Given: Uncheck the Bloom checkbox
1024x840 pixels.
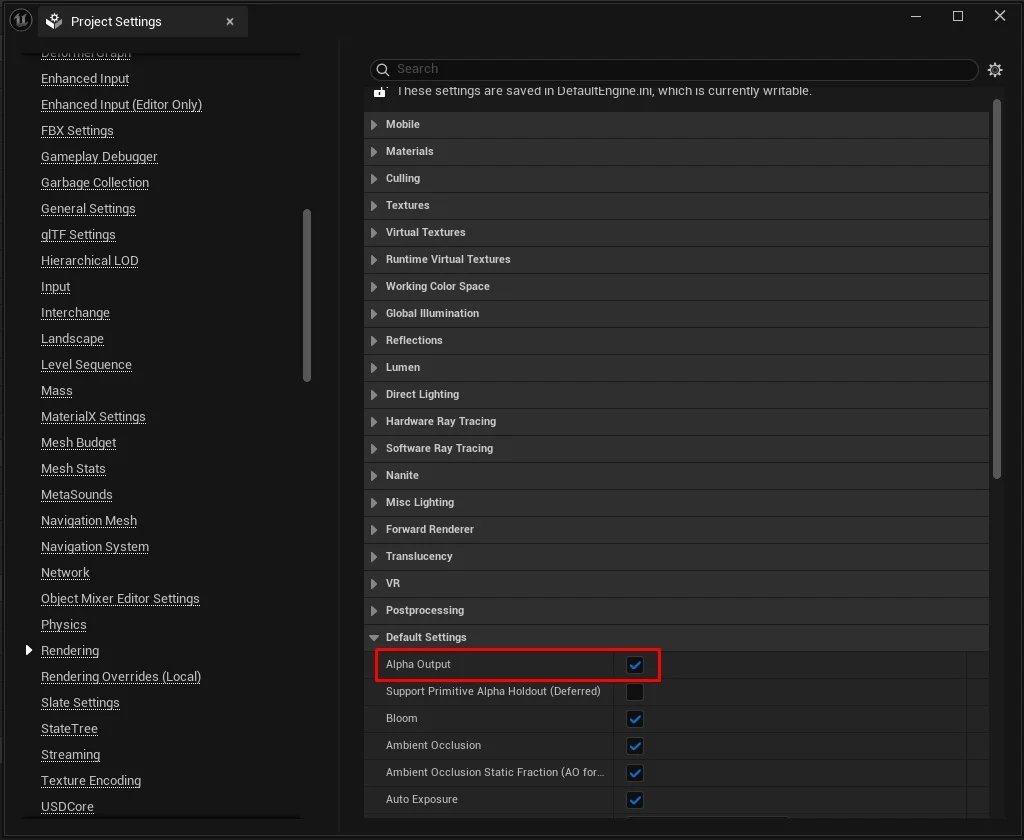Looking at the screenshot, I should tap(635, 719).
